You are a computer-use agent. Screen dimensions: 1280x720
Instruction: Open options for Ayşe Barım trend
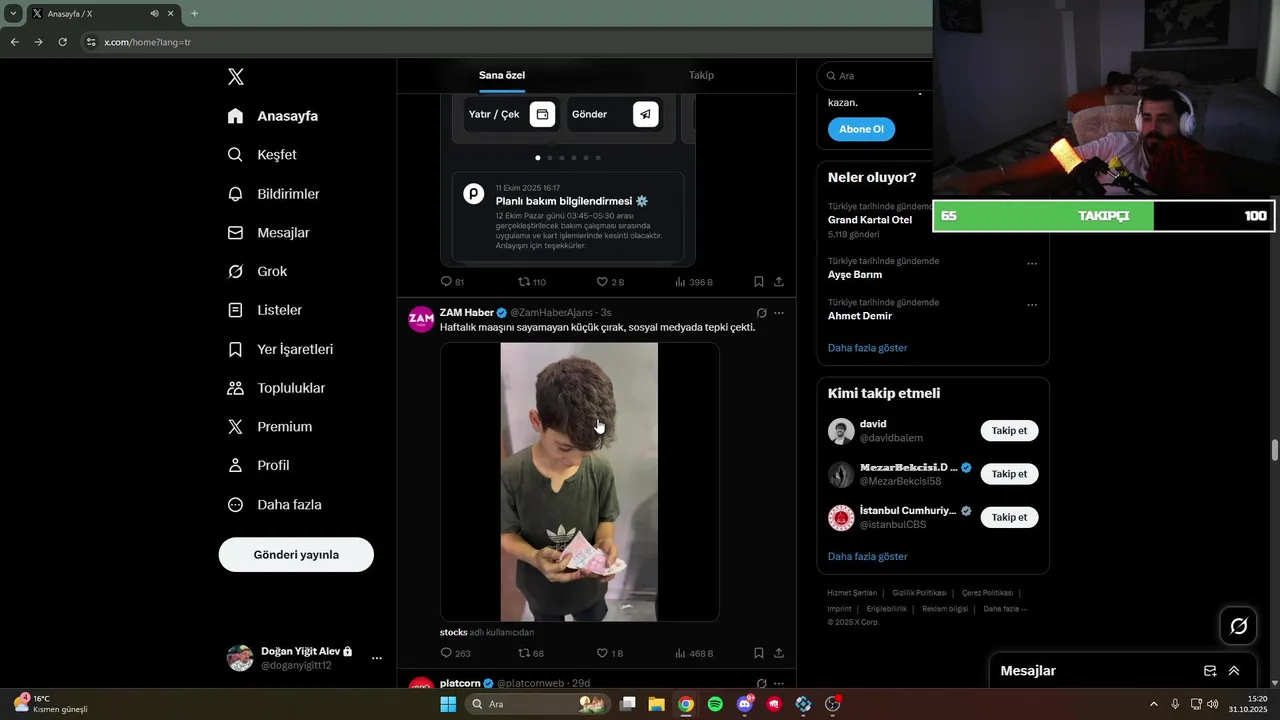coord(1032,264)
